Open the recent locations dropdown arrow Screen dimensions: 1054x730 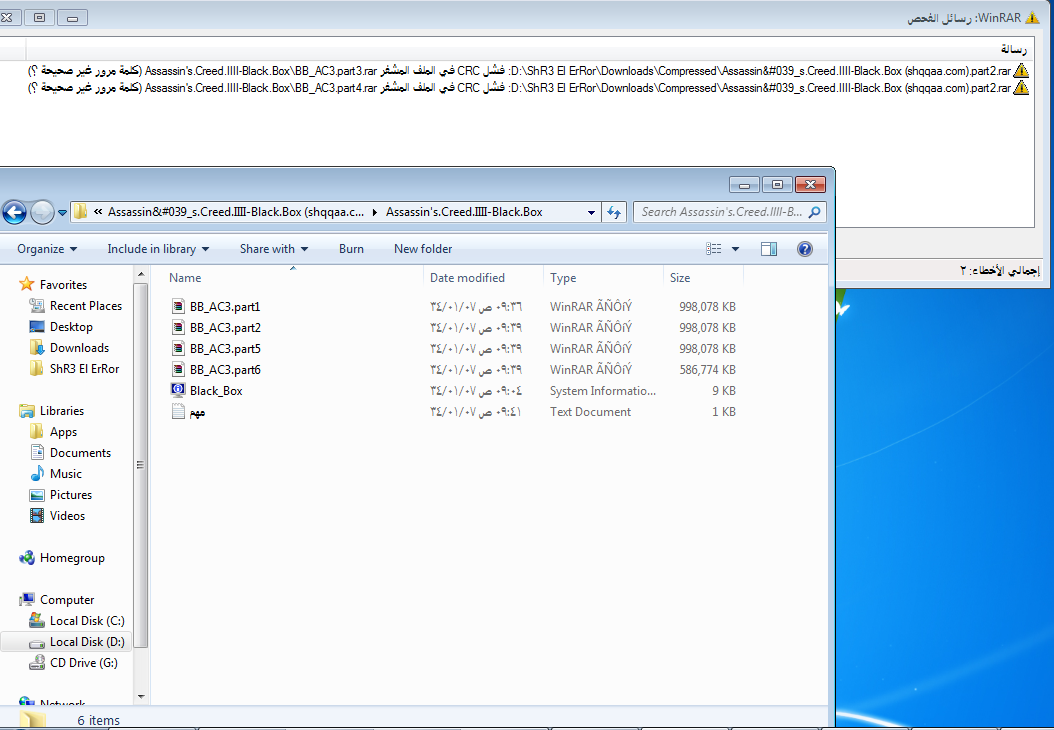coord(63,213)
